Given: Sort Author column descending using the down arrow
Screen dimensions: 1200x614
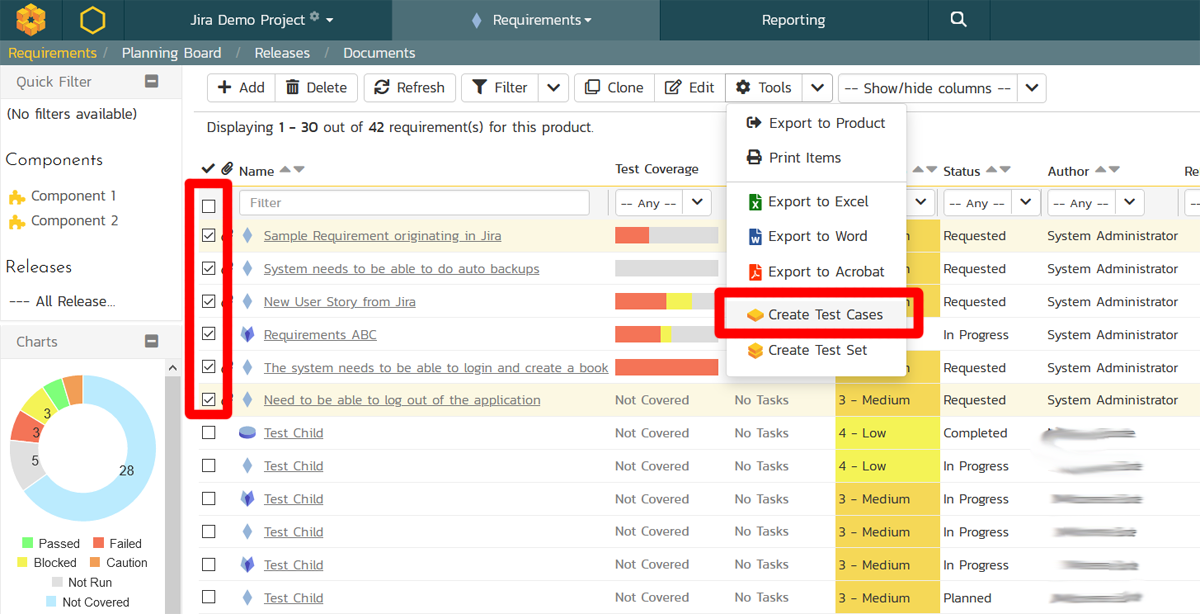Looking at the screenshot, I should 1114,171.
